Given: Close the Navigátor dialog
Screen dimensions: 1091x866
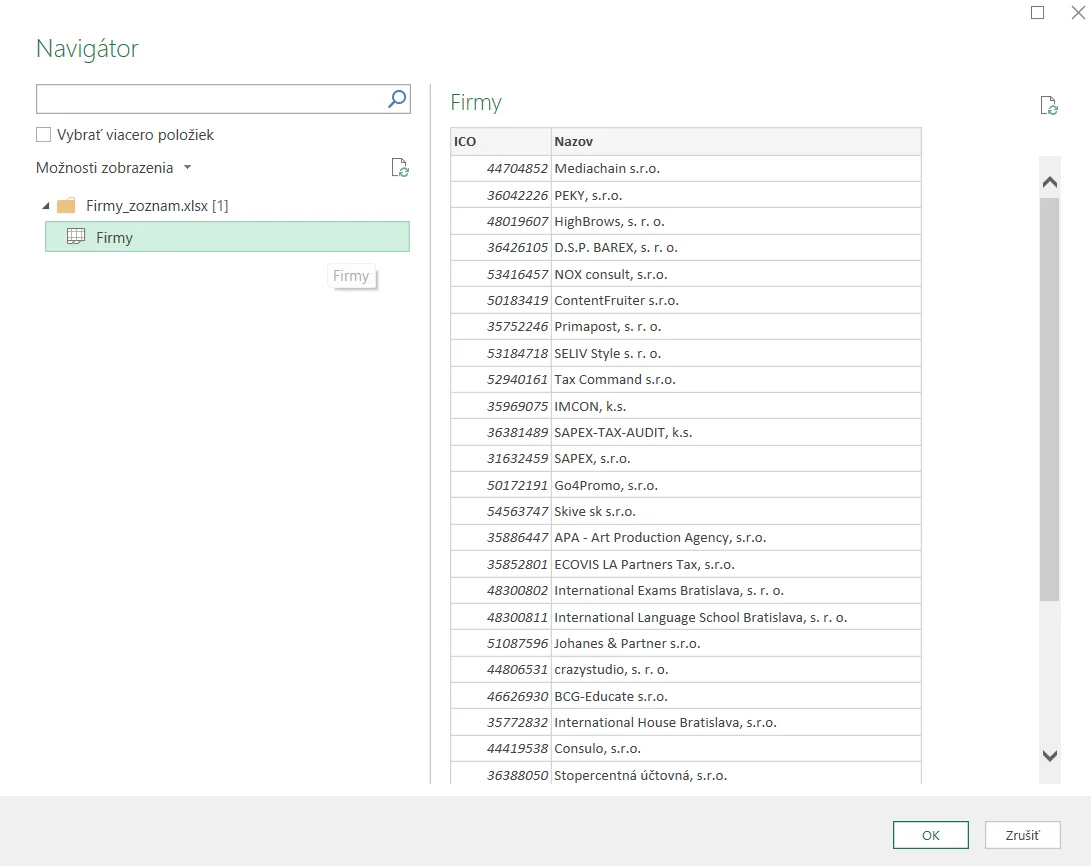Looking at the screenshot, I should tap(1078, 13).
